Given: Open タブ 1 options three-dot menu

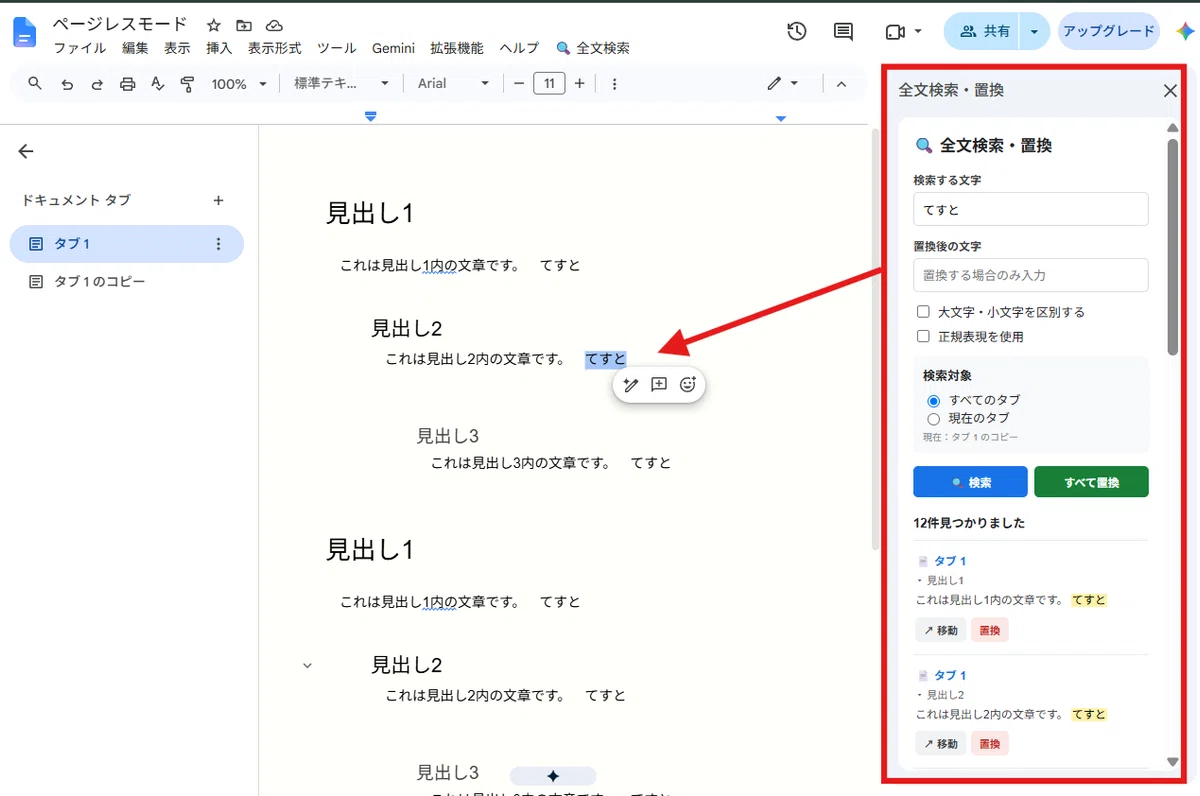Looking at the screenshot, I should [x=218, y=244].
